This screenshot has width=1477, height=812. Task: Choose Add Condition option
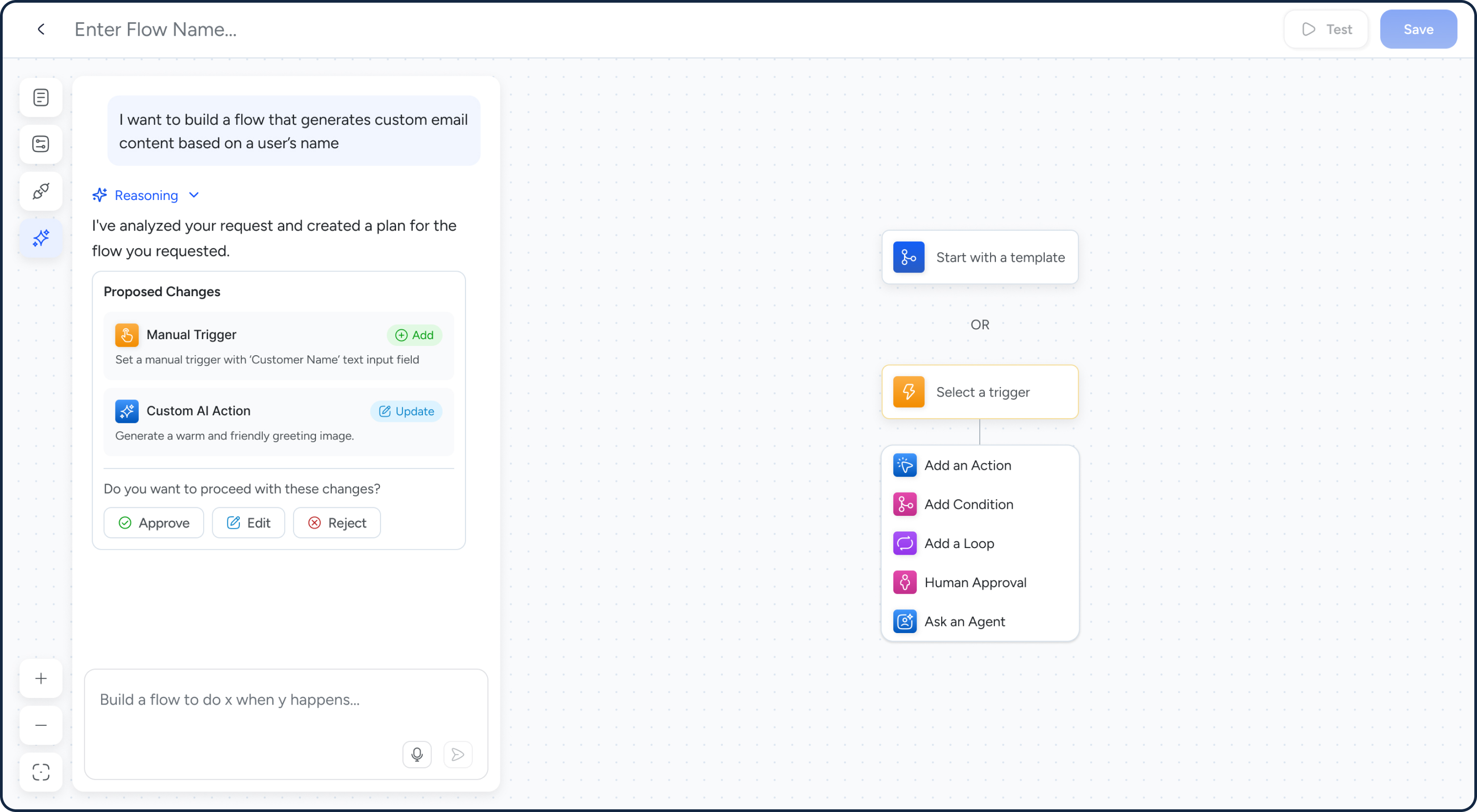pyautogui.click(x=980, y=504)
